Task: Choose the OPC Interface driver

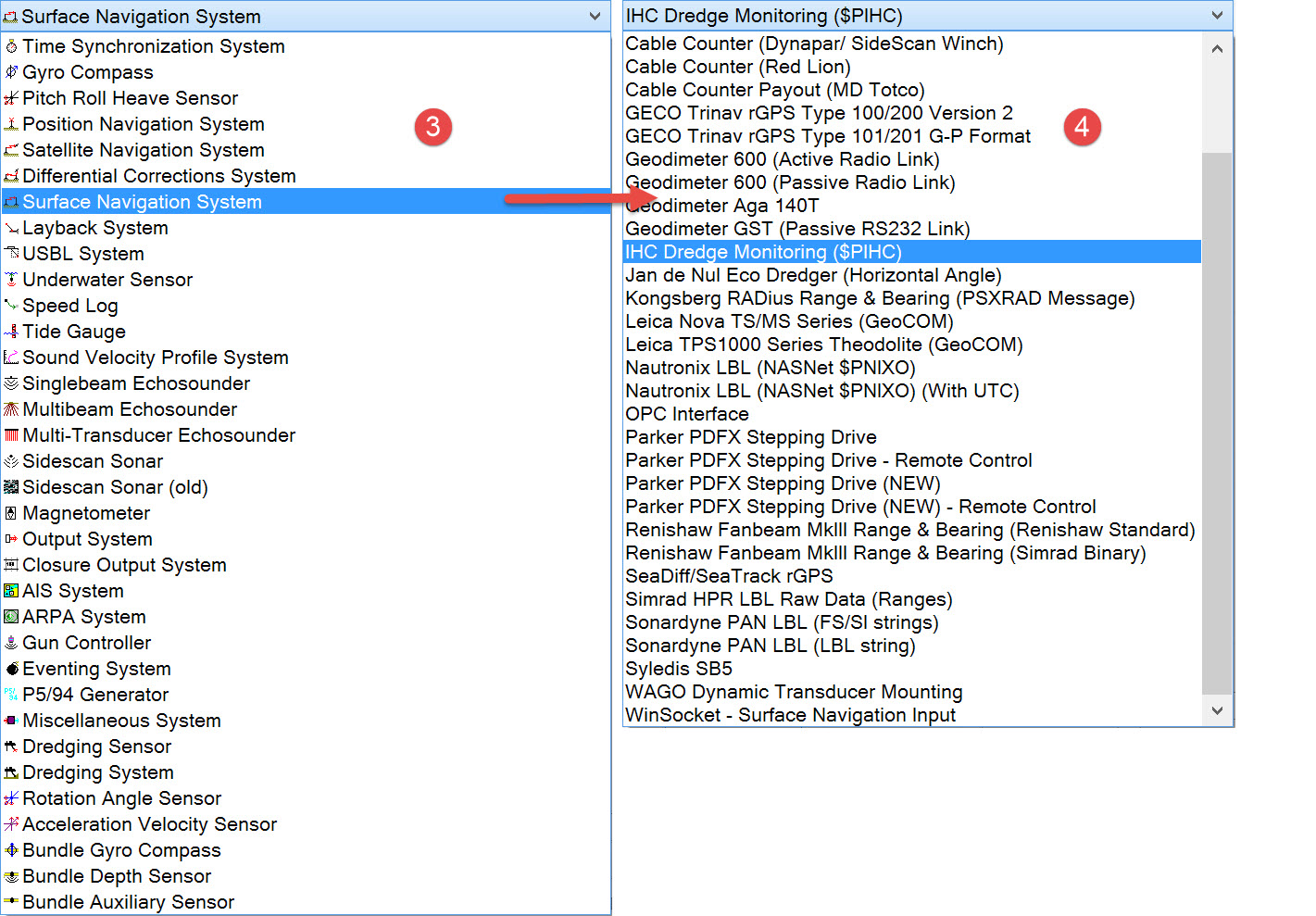Action: pyautogui.click(x=687, y=414)
